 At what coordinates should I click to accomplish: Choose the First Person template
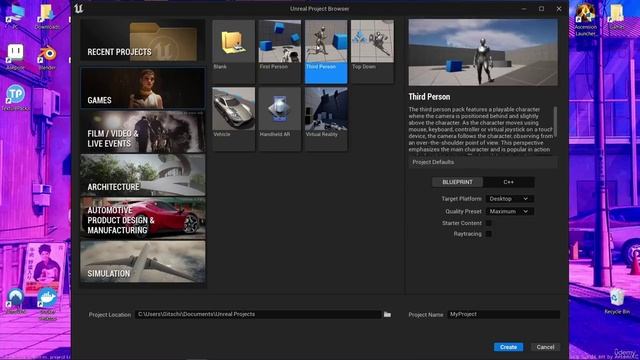(280, 51)
